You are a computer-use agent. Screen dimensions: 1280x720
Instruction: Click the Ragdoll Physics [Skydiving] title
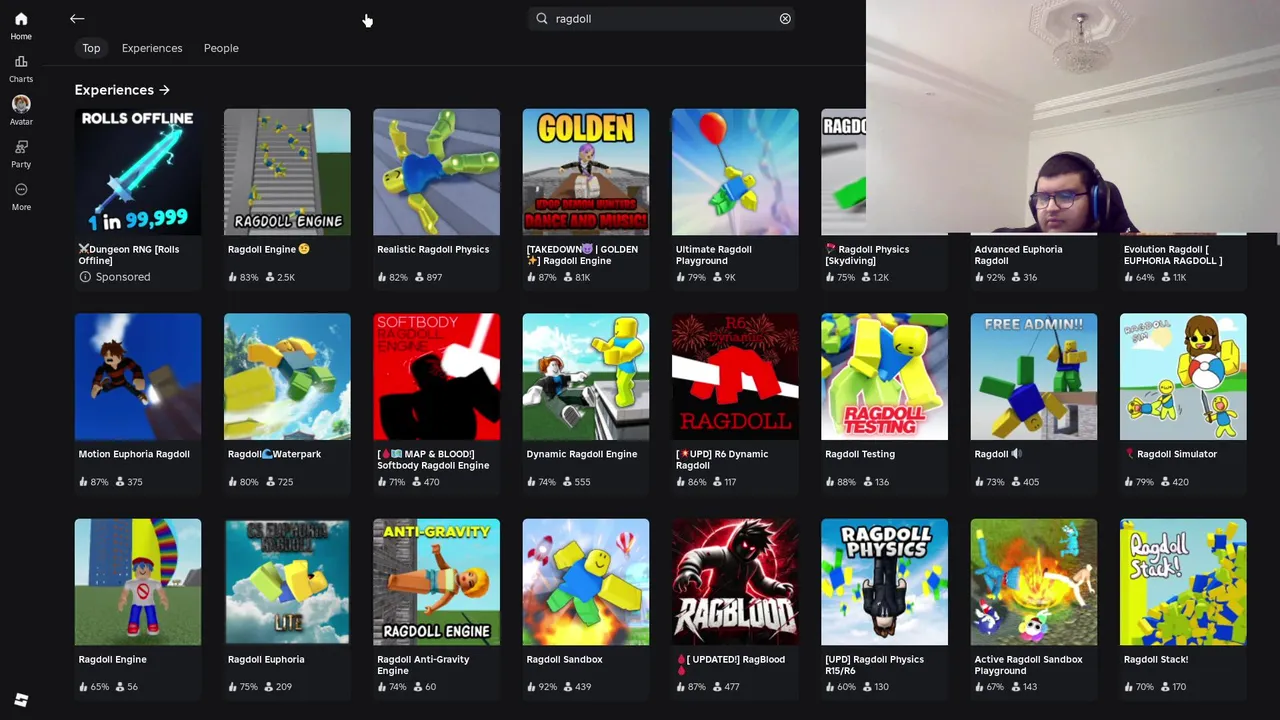click(x=867, y=255)
